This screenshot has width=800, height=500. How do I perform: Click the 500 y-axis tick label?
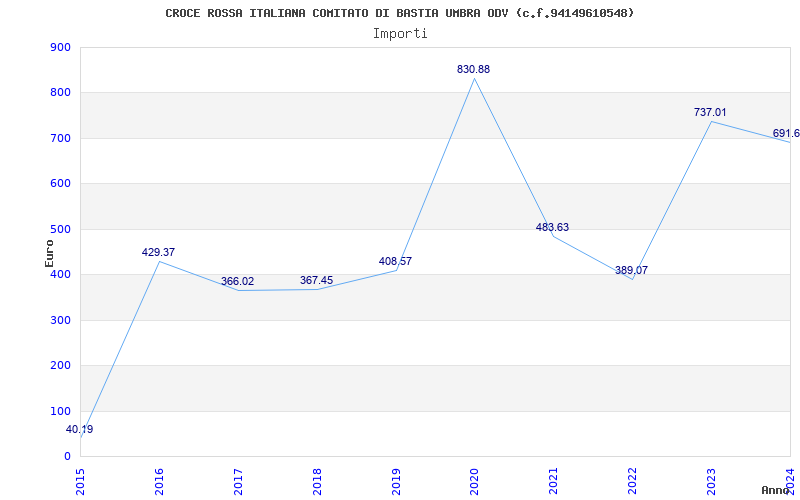click(60, 229)
